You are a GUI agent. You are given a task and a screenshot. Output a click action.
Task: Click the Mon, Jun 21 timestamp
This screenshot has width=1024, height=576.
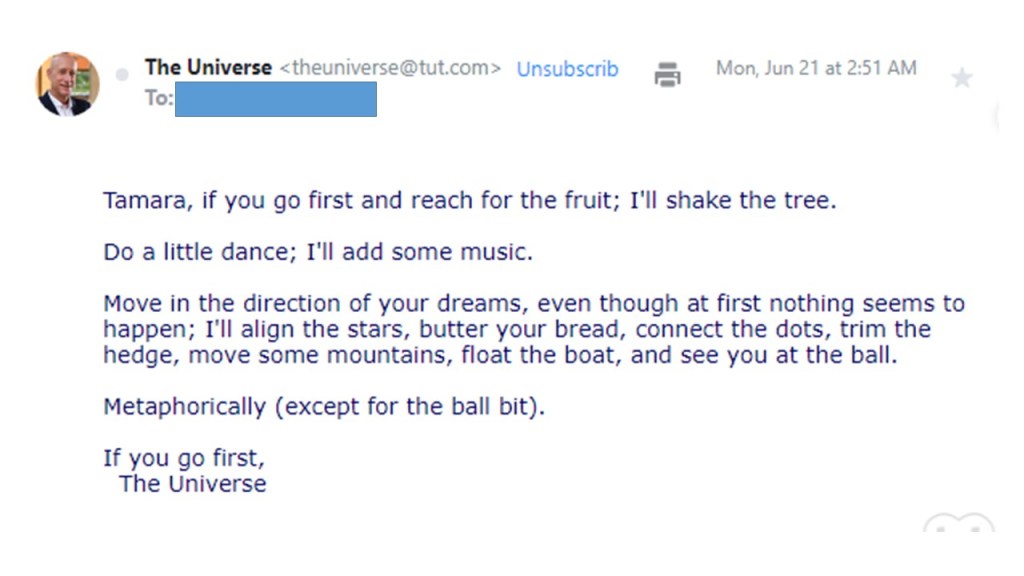pos(816,68)
